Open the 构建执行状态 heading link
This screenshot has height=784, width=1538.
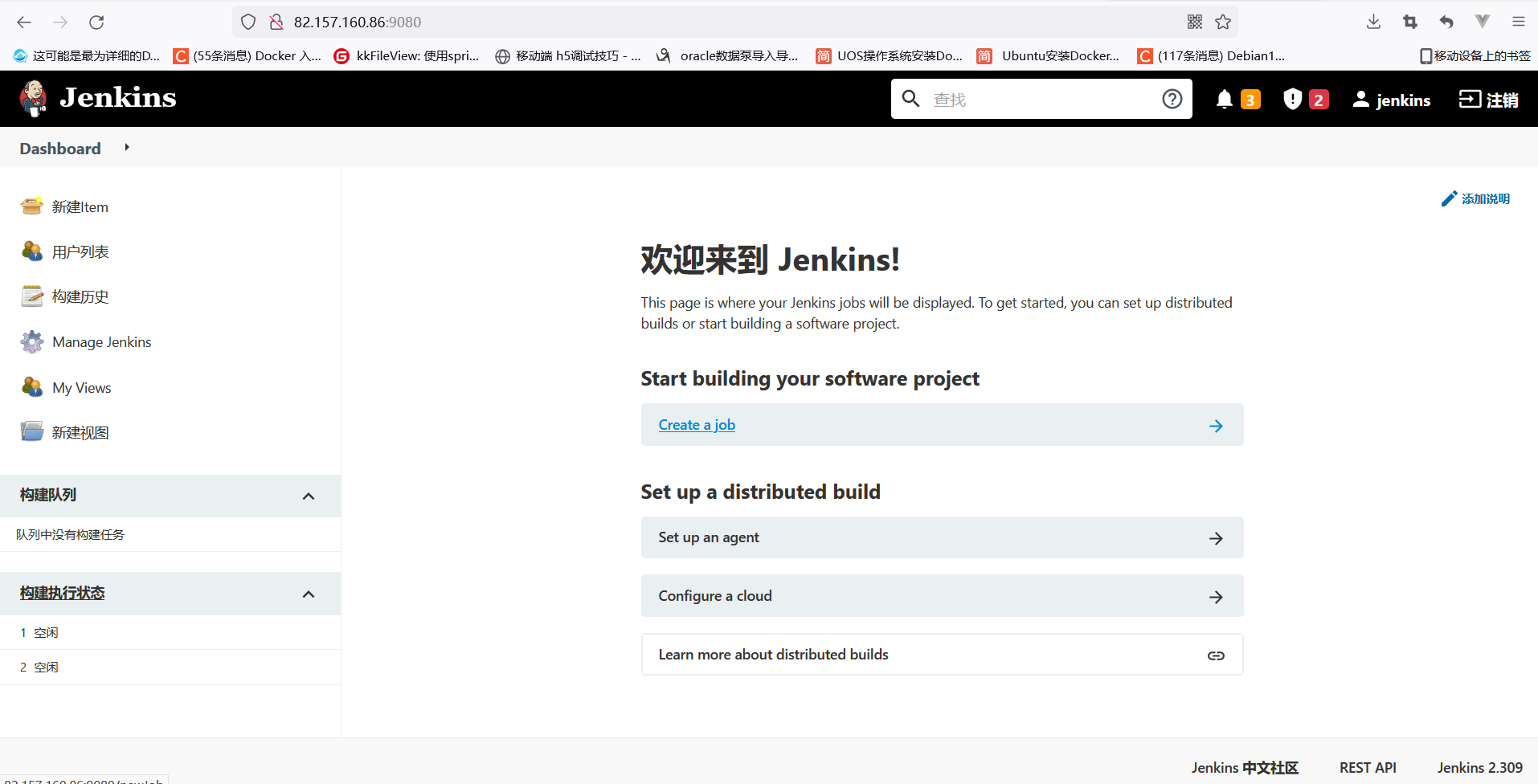63,593
